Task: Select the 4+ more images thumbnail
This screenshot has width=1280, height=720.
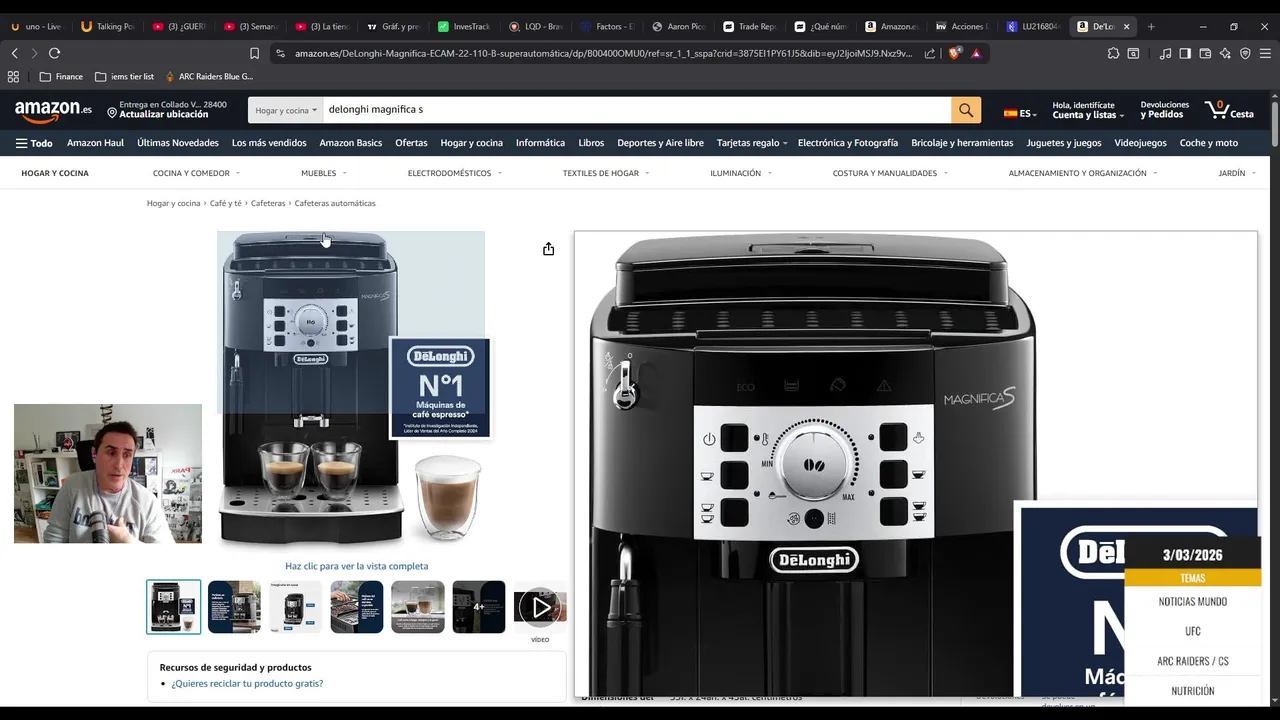Action: (x=479, y=607)
